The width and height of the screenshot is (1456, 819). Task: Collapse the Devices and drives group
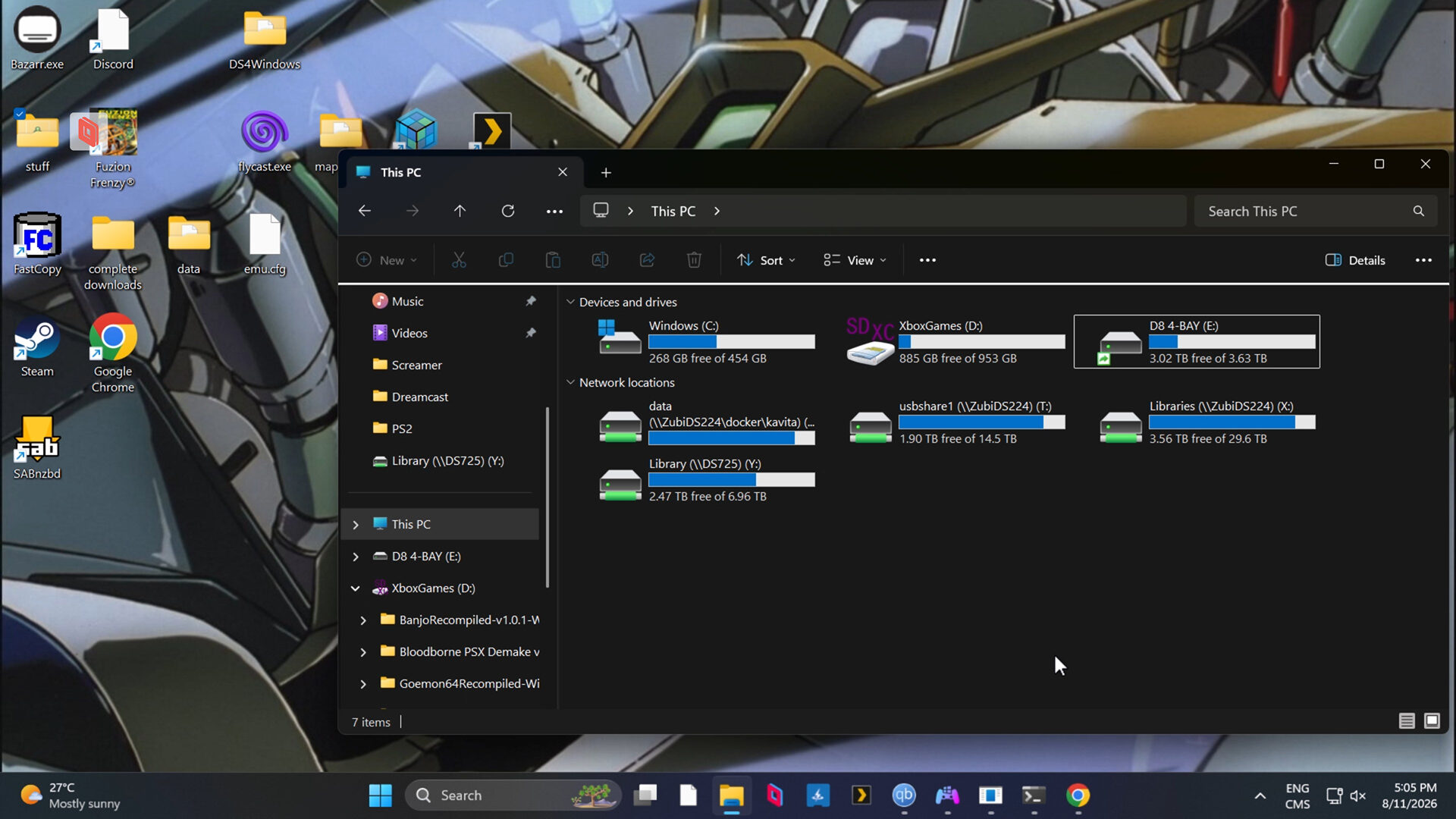570,302
